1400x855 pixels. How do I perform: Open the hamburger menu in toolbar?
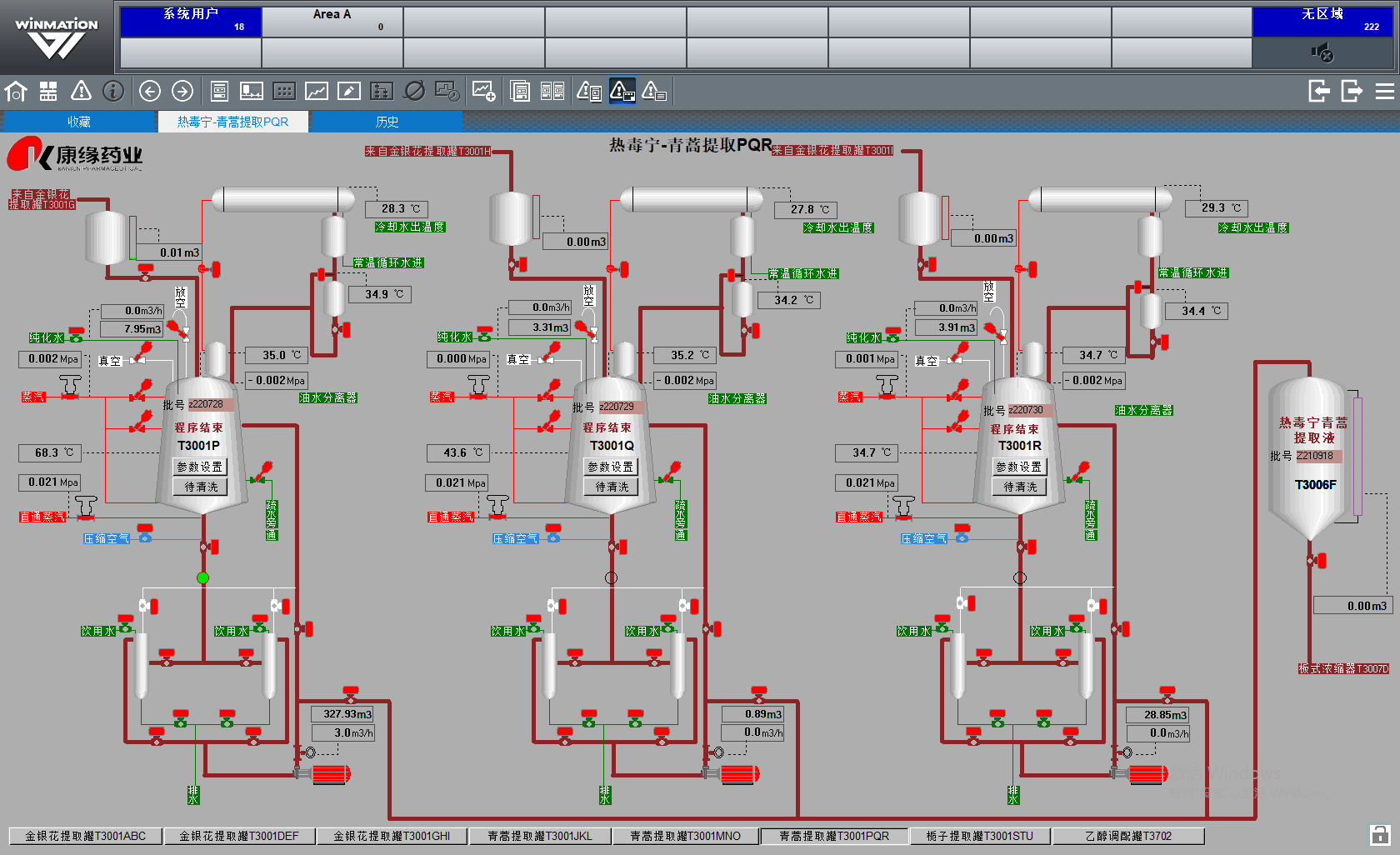(x=1384, y=91)
